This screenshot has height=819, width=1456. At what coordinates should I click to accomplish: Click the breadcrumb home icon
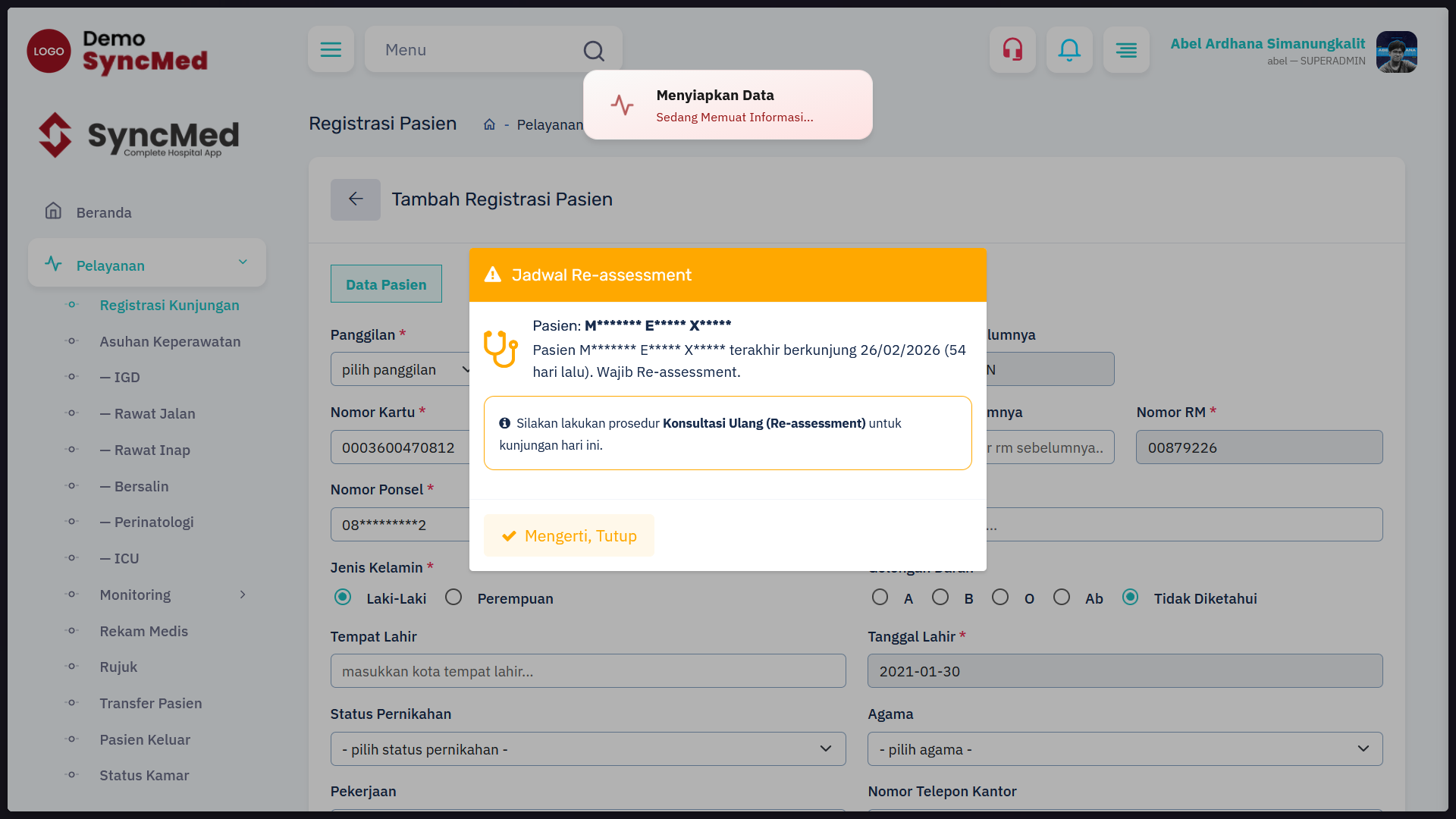[x=489, y=124]
